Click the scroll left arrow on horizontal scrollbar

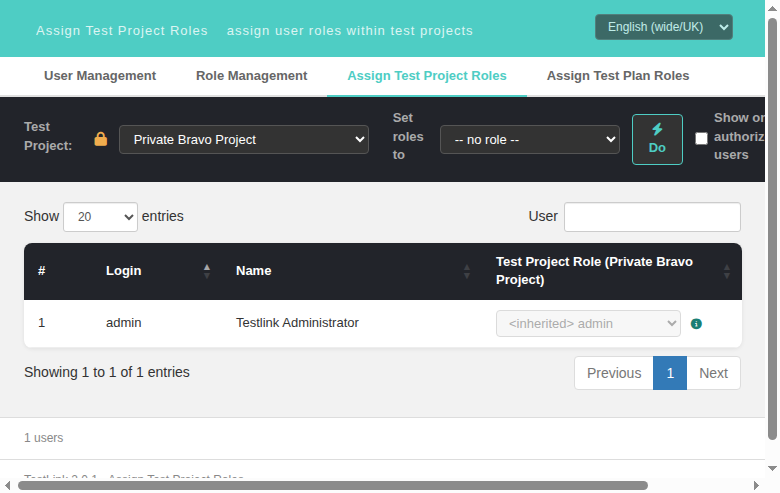pyautogui.click(x=7, y=486)
